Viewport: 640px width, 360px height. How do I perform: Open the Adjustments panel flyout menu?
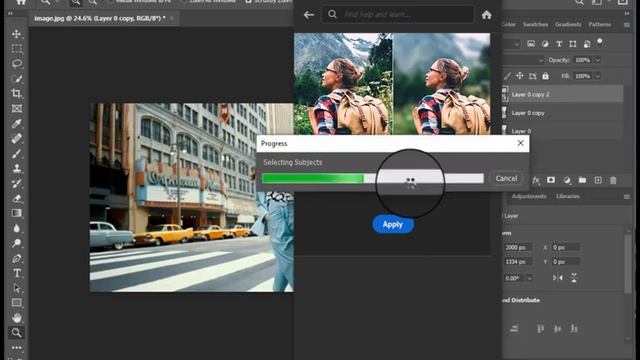(627, 197)
